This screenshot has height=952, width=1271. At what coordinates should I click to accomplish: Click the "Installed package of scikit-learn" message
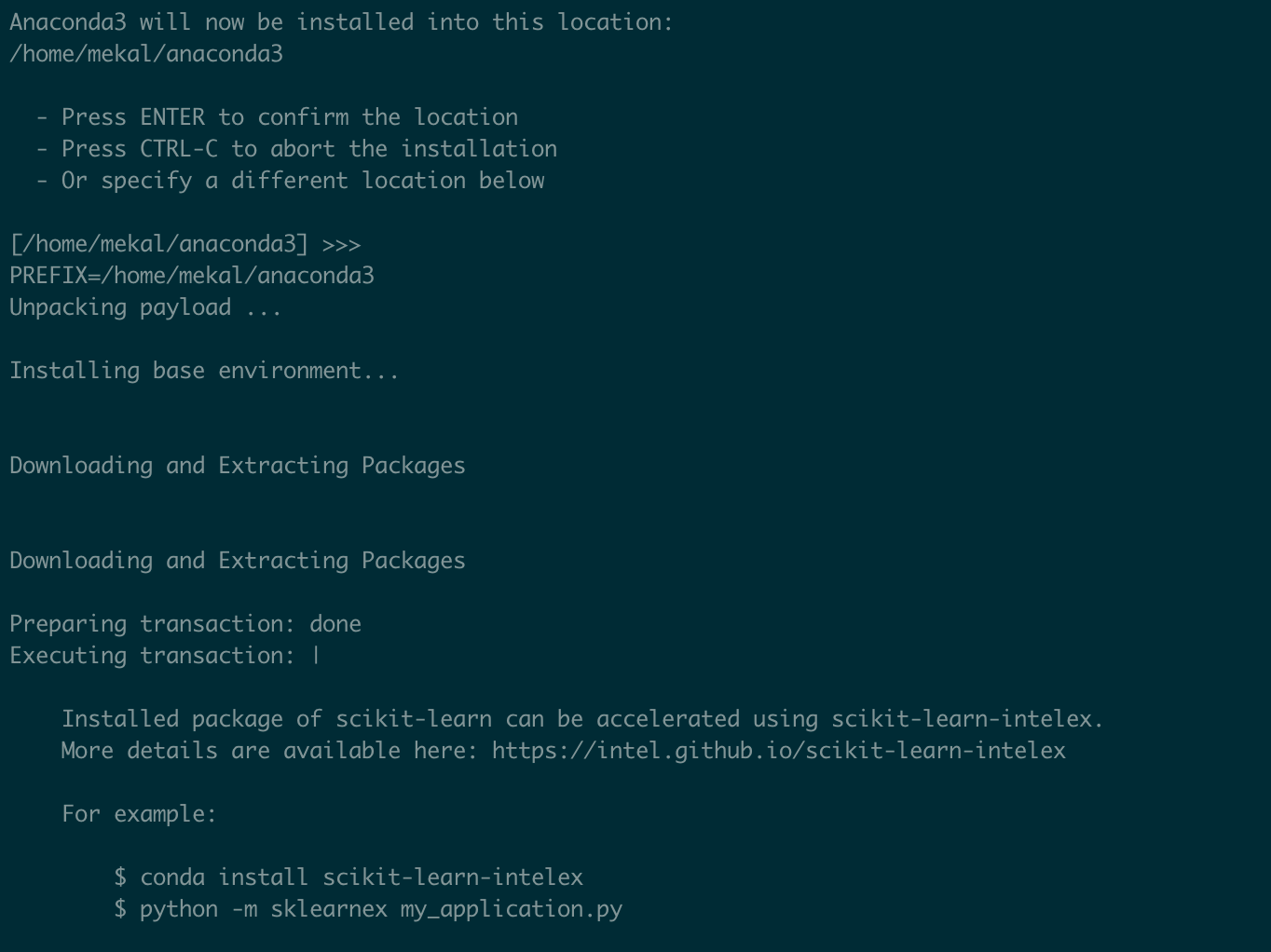[x=582, y=719]
